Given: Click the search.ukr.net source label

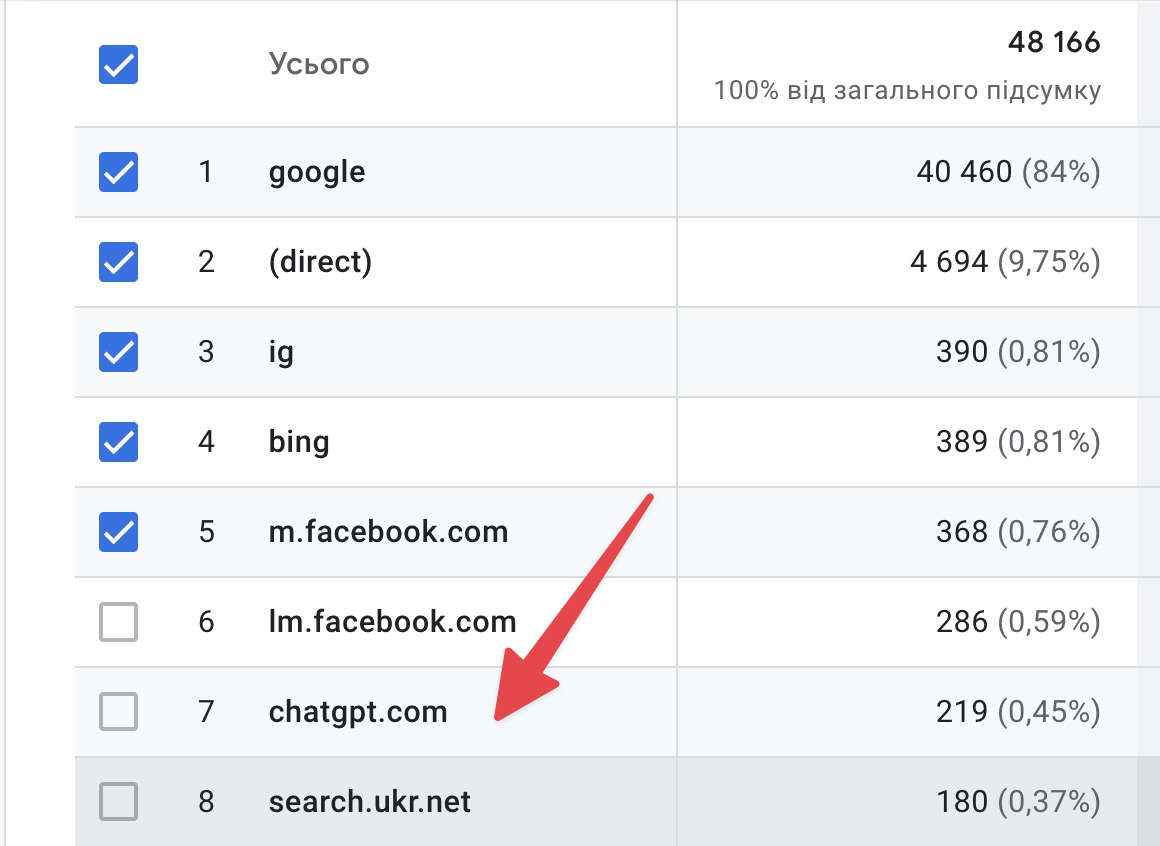Looking at the screenshot, I should click(x=369, y=802).
